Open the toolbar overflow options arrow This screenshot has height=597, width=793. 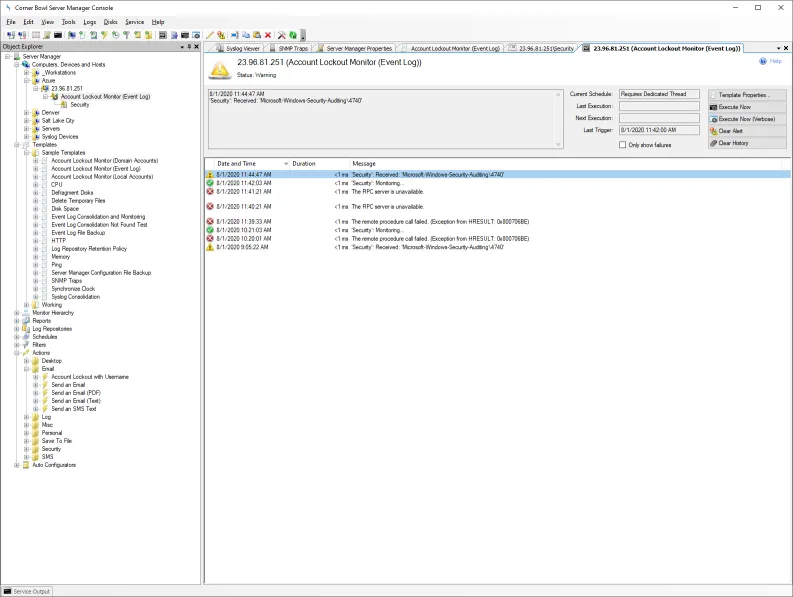tap(303, 35)
